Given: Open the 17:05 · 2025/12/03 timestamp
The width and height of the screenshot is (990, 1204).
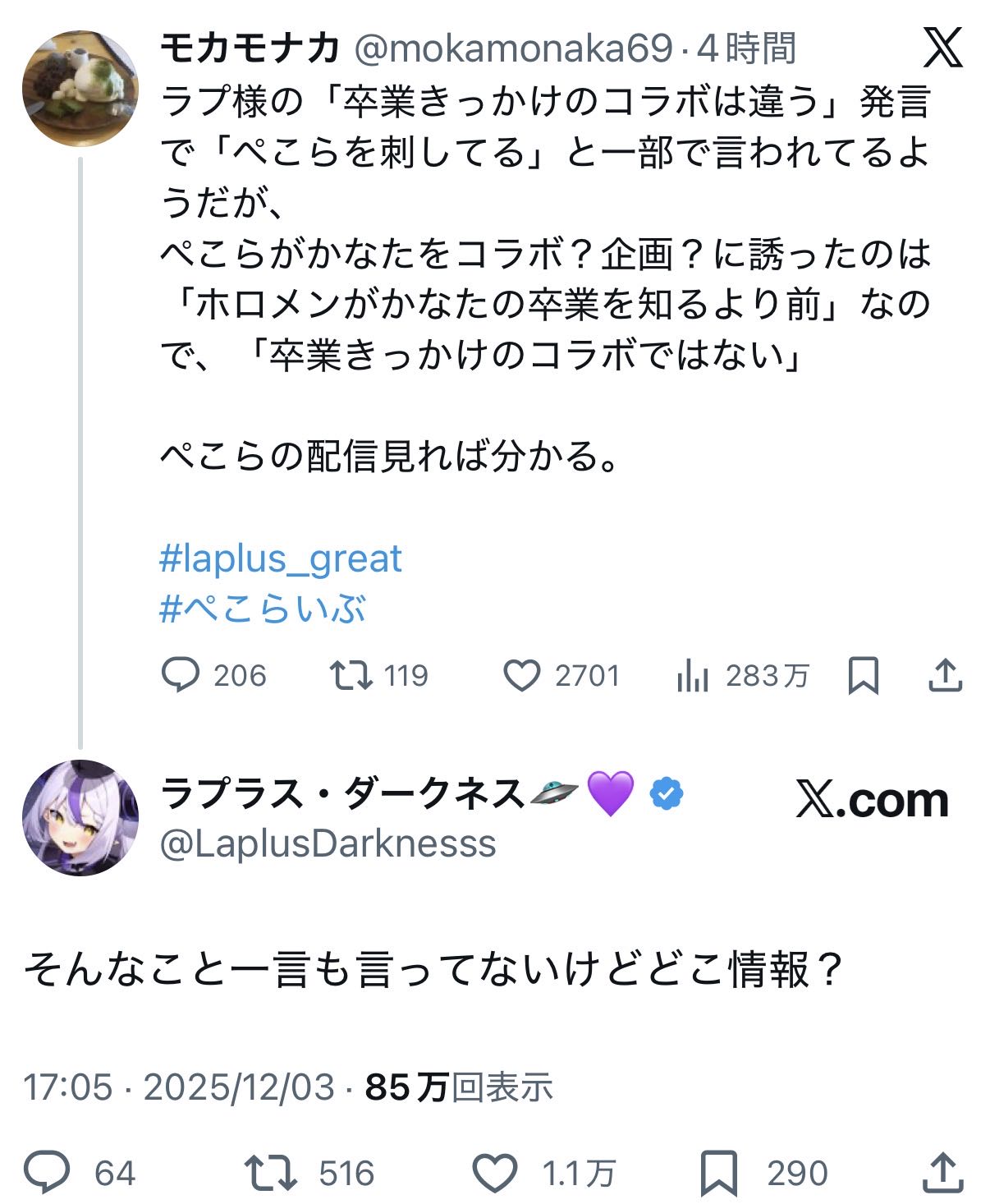Looking at the screenshot, I should point(179,1087).
